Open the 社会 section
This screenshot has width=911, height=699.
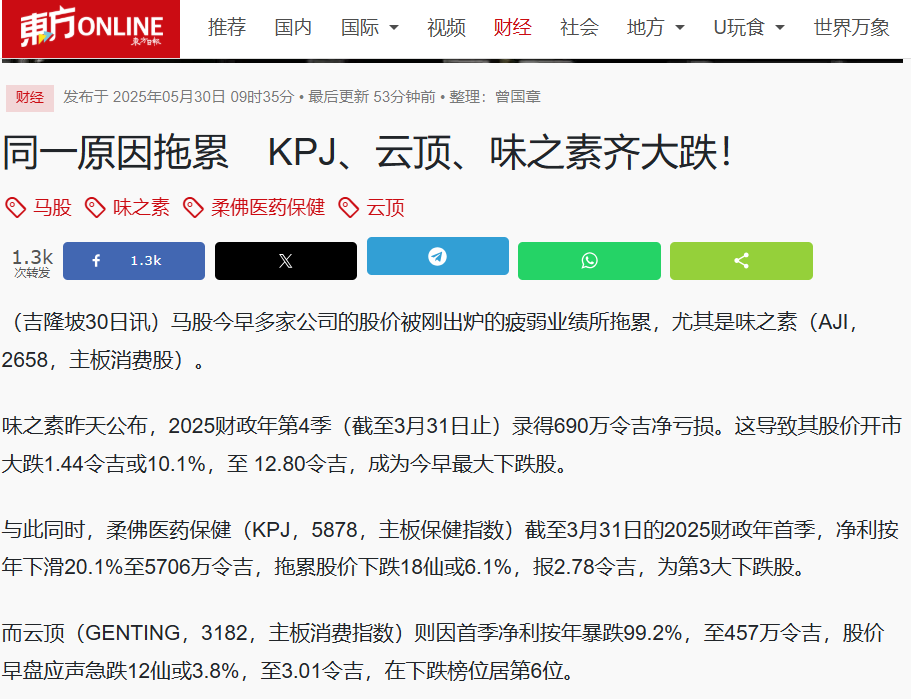pos(579,27)
